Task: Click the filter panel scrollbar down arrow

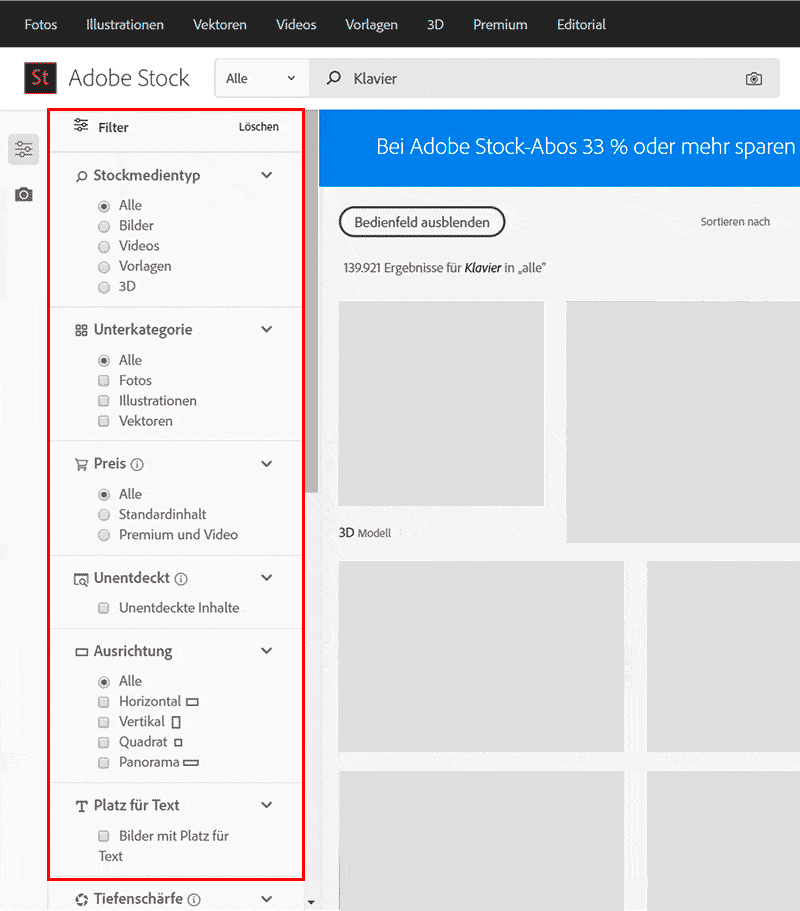Action: (x=311, y=902)
